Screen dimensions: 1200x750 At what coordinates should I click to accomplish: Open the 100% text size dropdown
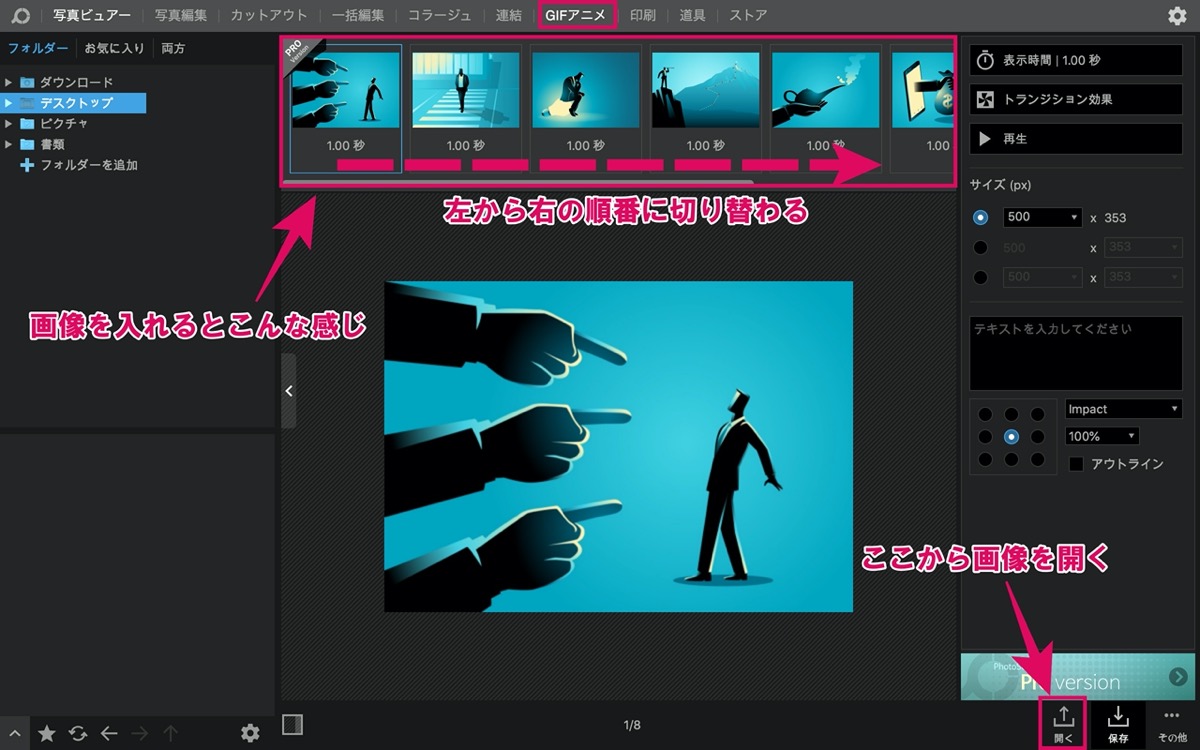point(1102,436)
